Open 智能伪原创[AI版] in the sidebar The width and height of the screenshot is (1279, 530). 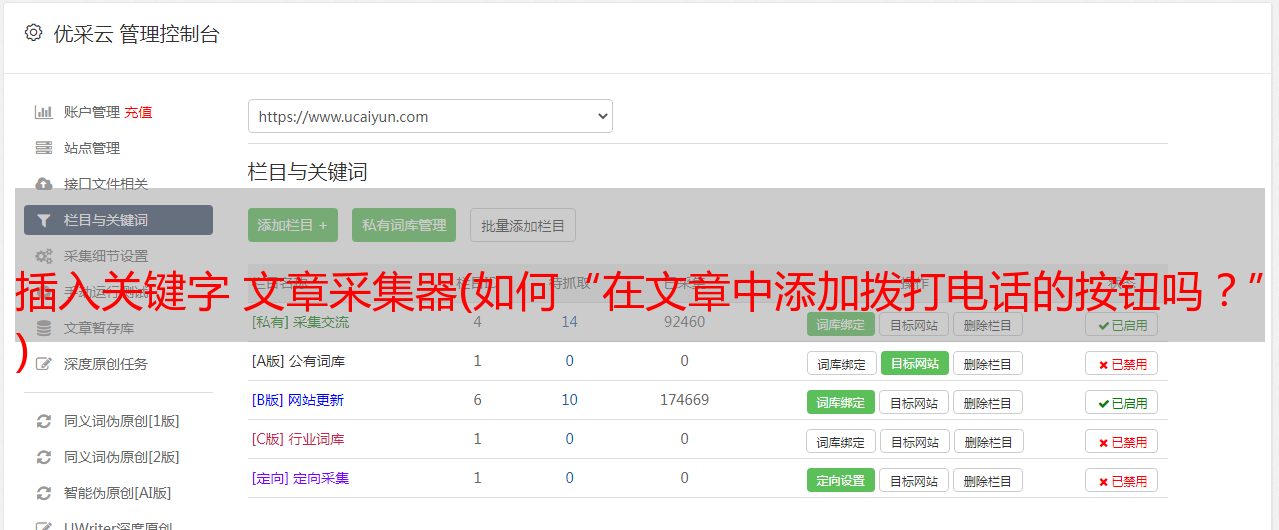click(x=118, y=493)
